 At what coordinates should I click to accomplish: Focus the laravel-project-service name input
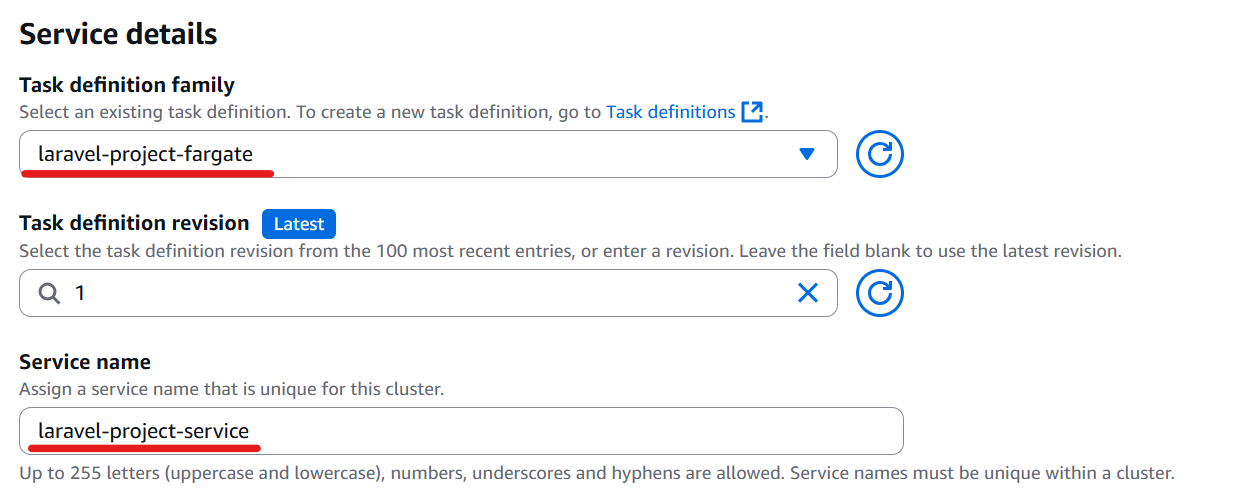(x=461, y=431)
